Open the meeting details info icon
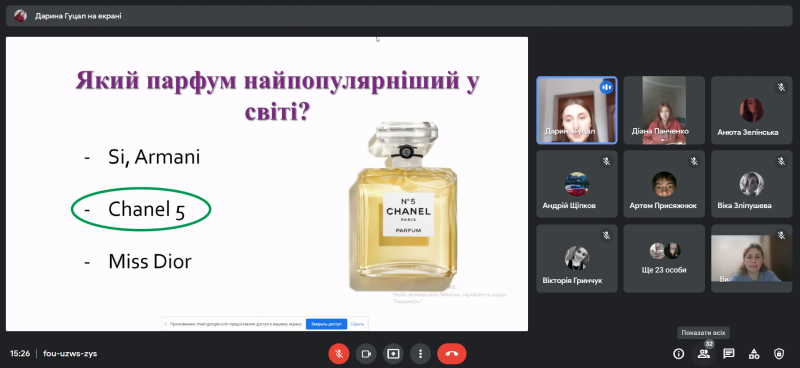 click(x=678, y=354)
